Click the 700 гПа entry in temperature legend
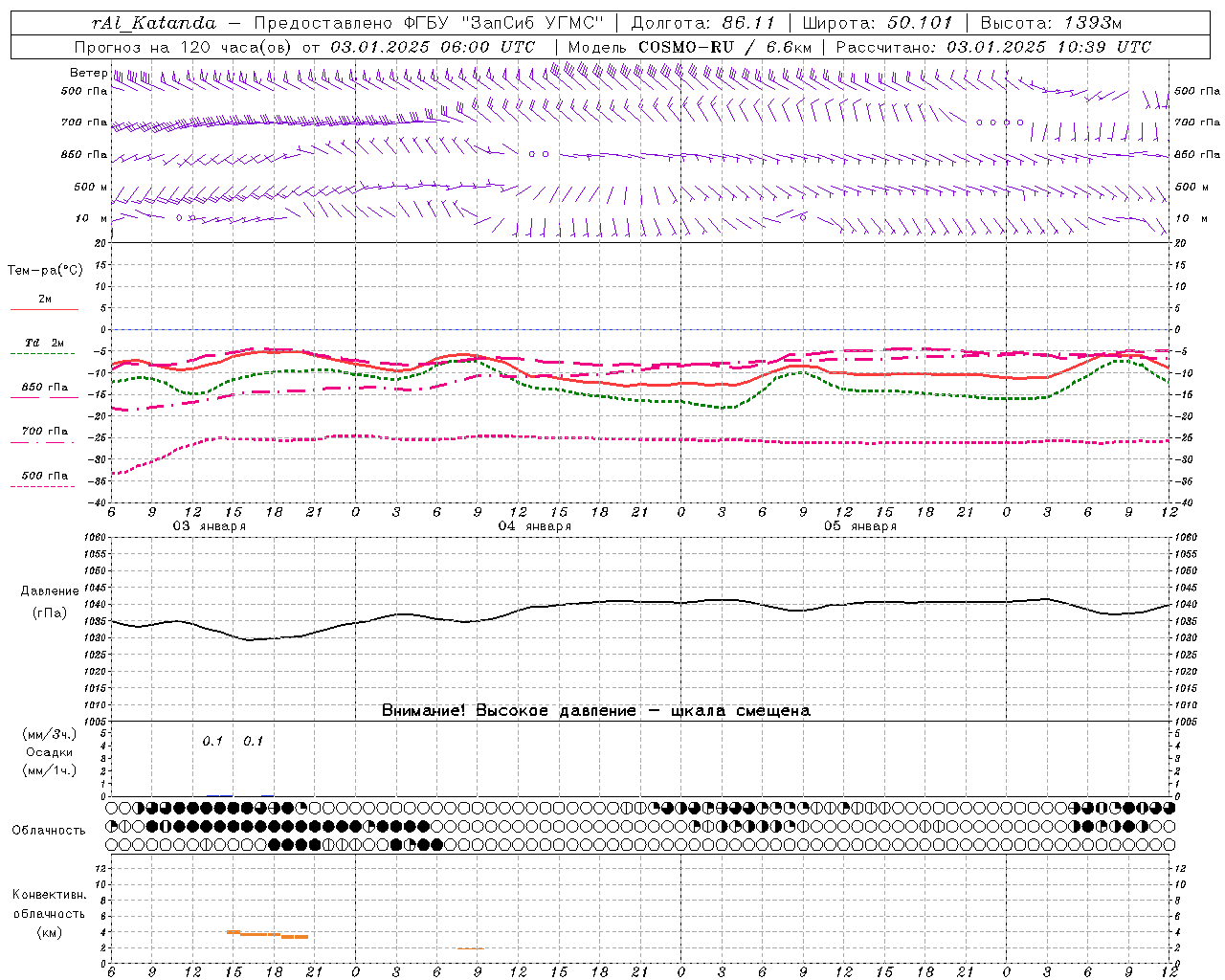The height and width of the screenshot is (980, 1225). point(44,432)
